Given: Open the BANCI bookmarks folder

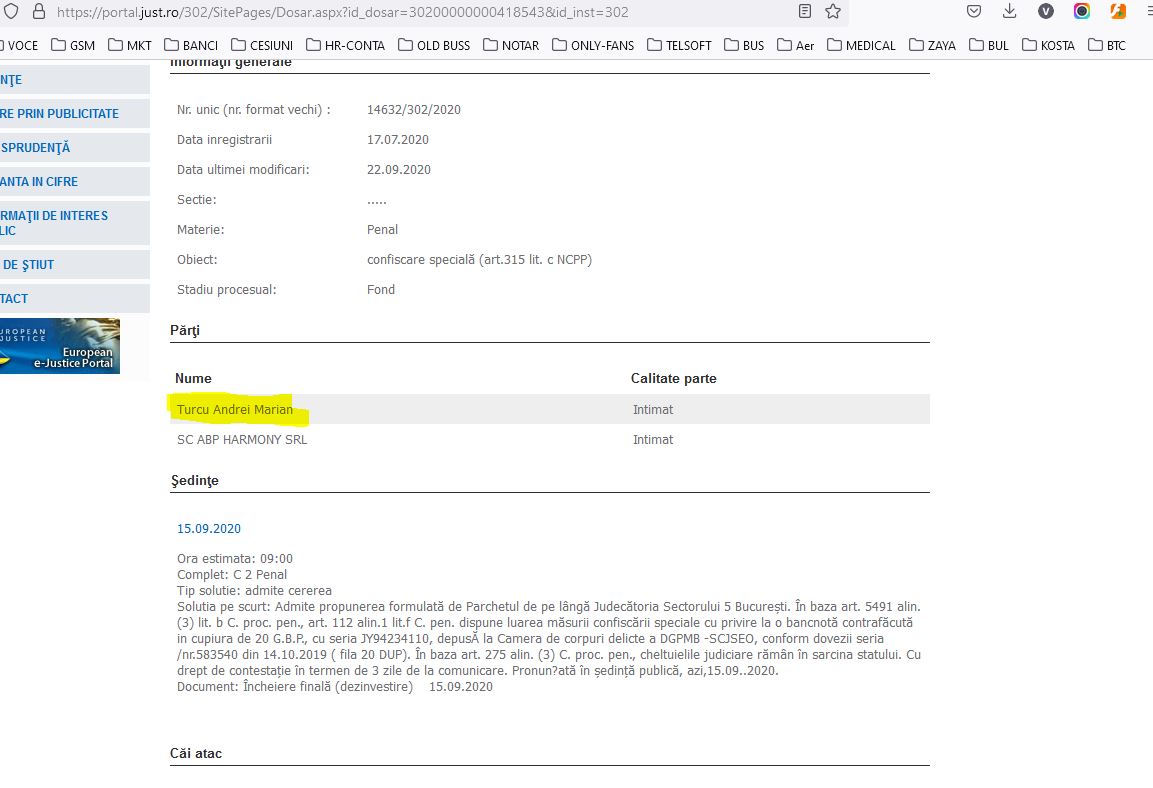Looking at the screenshot, I should (x=191, y=45).
